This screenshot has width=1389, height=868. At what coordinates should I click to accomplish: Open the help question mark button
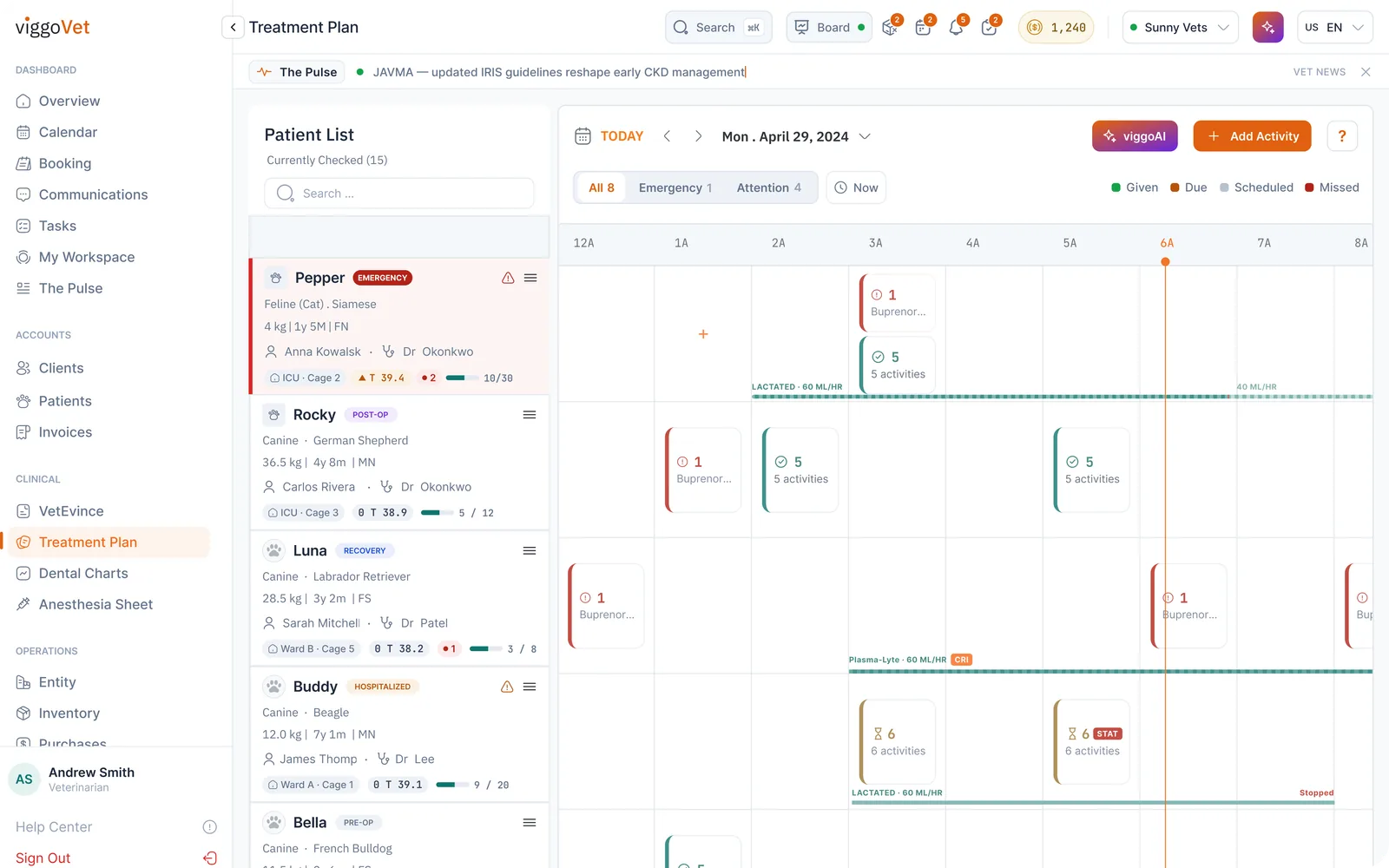[1342, 136]
